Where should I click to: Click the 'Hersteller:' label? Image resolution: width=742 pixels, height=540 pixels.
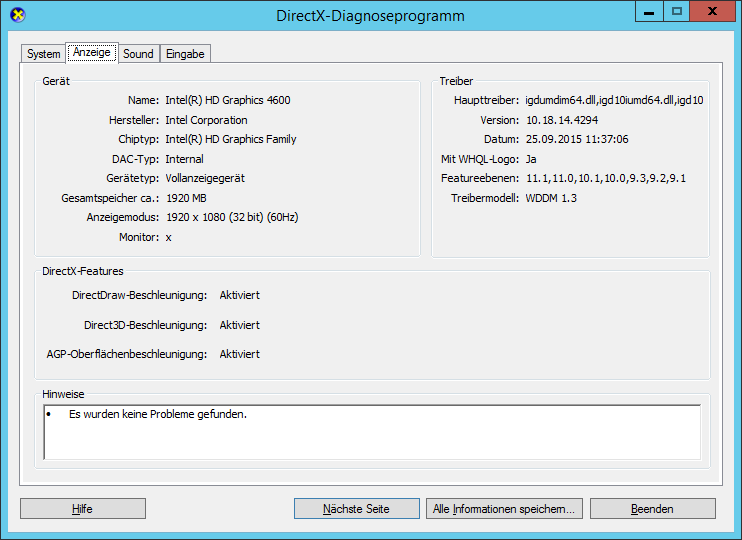134,120
